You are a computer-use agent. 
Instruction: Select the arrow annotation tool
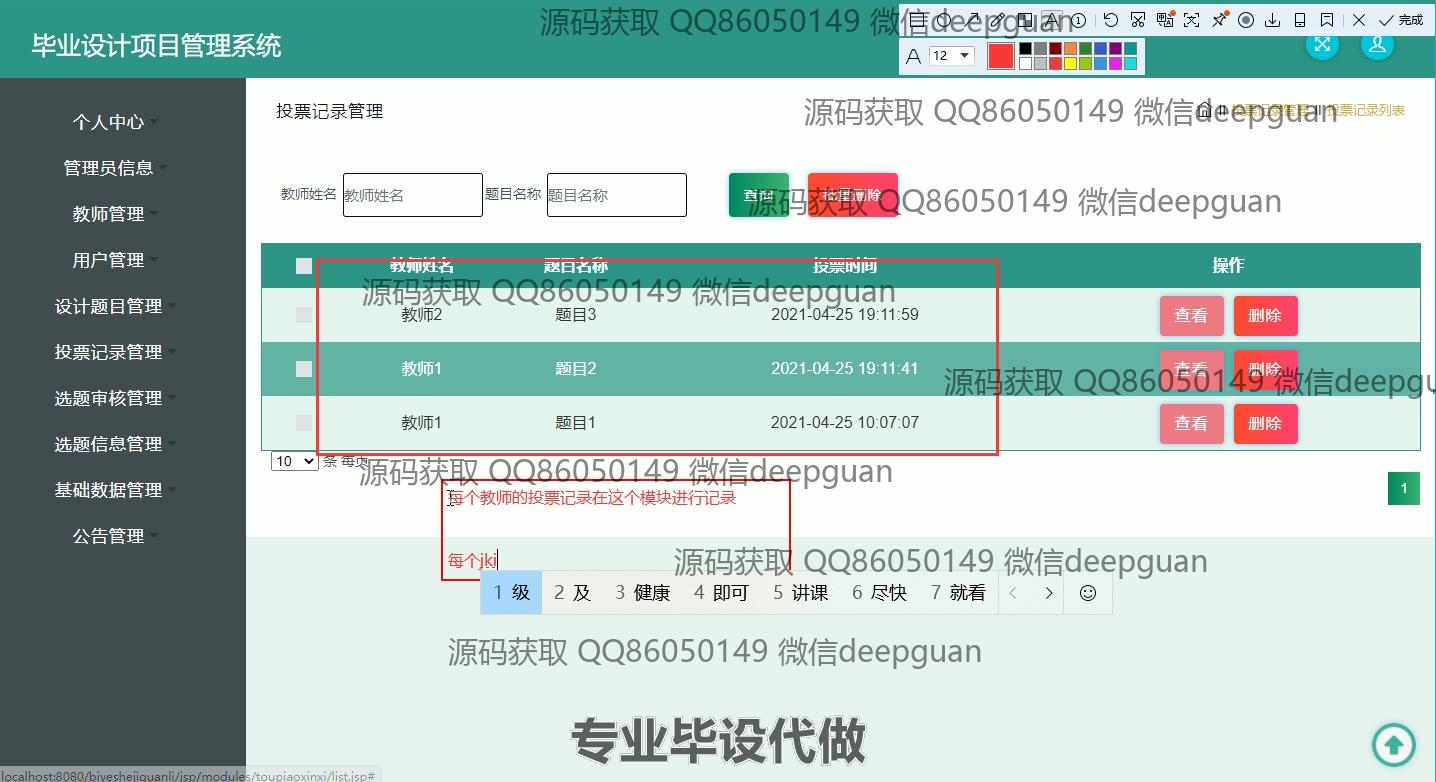[x=973, y=20]
